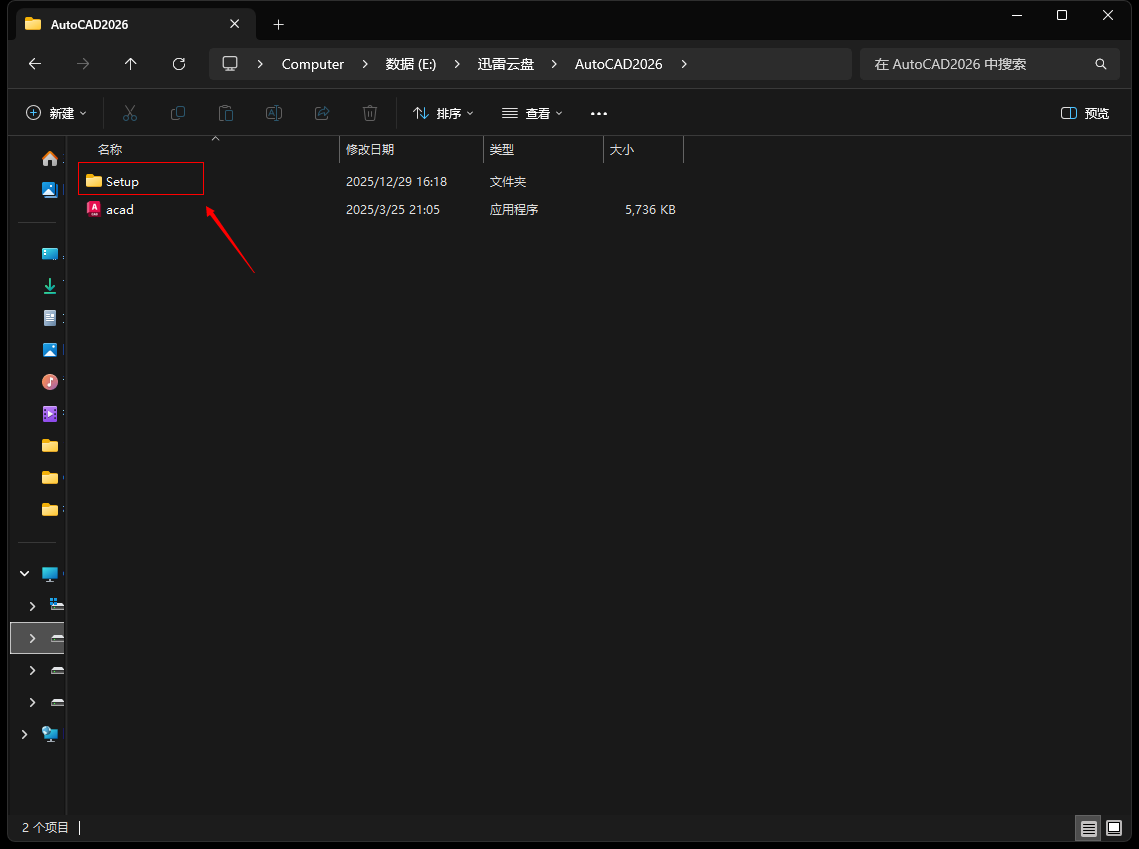
Task: Click the Share icon in toolbar
Action: [322, 113]
